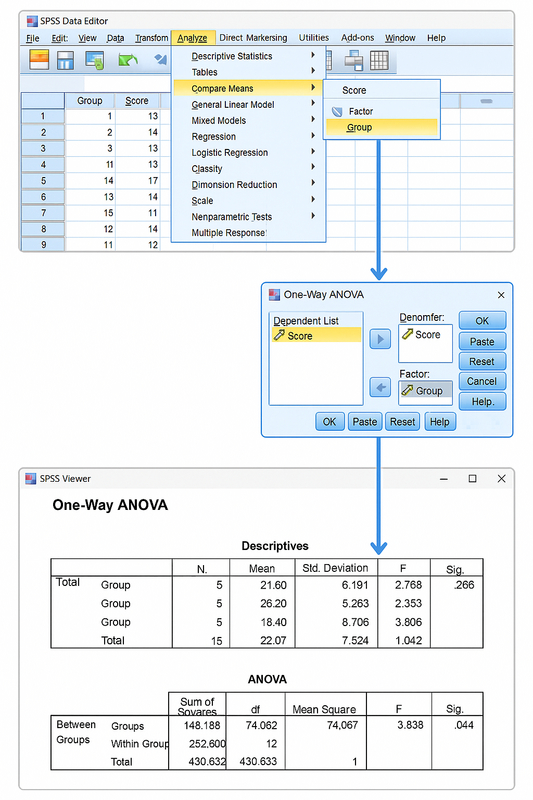
Task: Click the green recall dialog arrow icon
Action: [x=128, y=60]
